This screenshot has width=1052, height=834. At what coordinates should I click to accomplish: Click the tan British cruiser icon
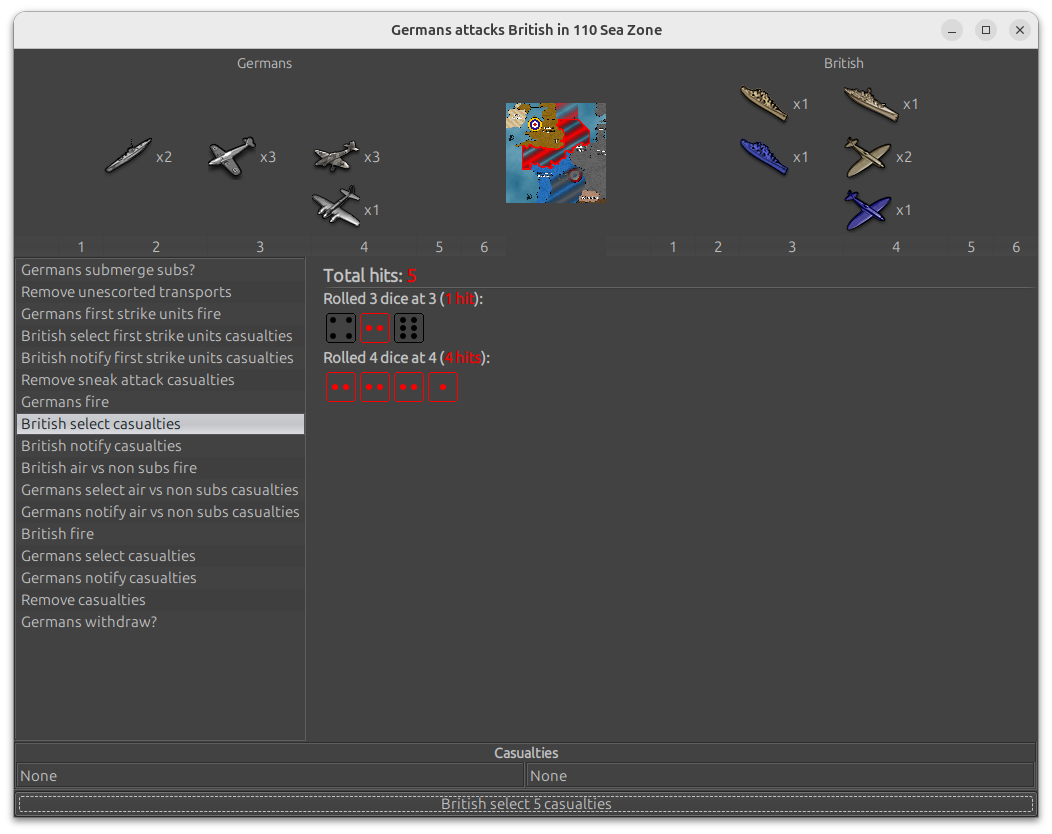[x=764, y=103]
